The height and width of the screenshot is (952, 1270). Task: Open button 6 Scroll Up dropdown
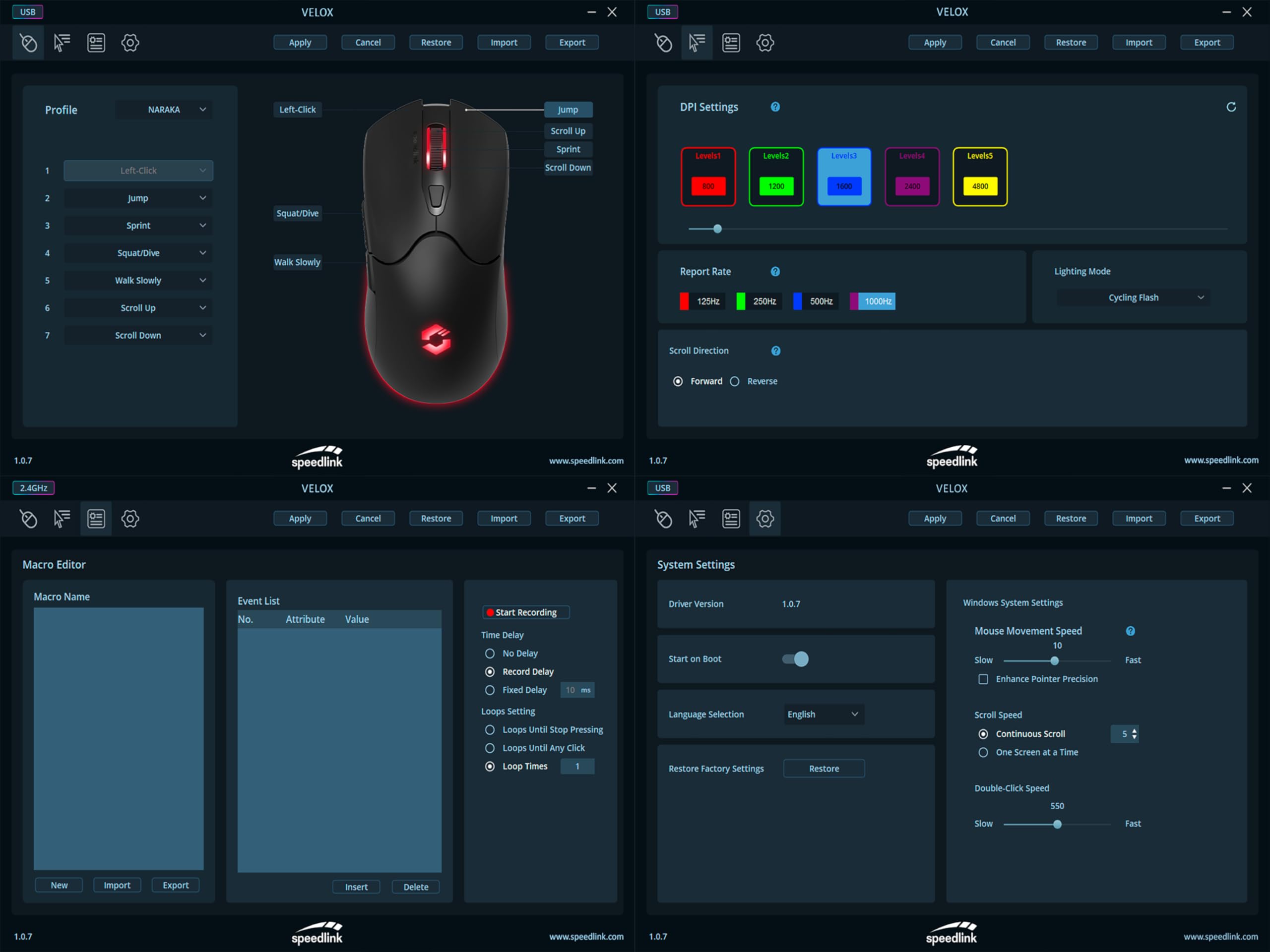pos(138,308)
